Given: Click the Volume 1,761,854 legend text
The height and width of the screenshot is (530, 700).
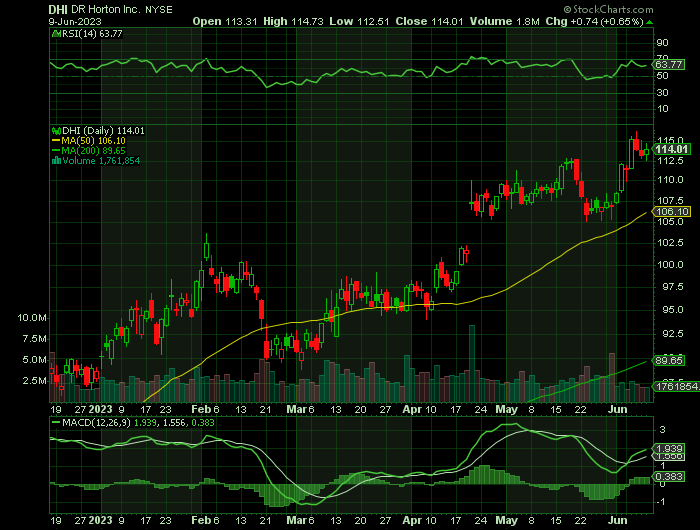Looking at the screenshot, I should coord(101,161).
